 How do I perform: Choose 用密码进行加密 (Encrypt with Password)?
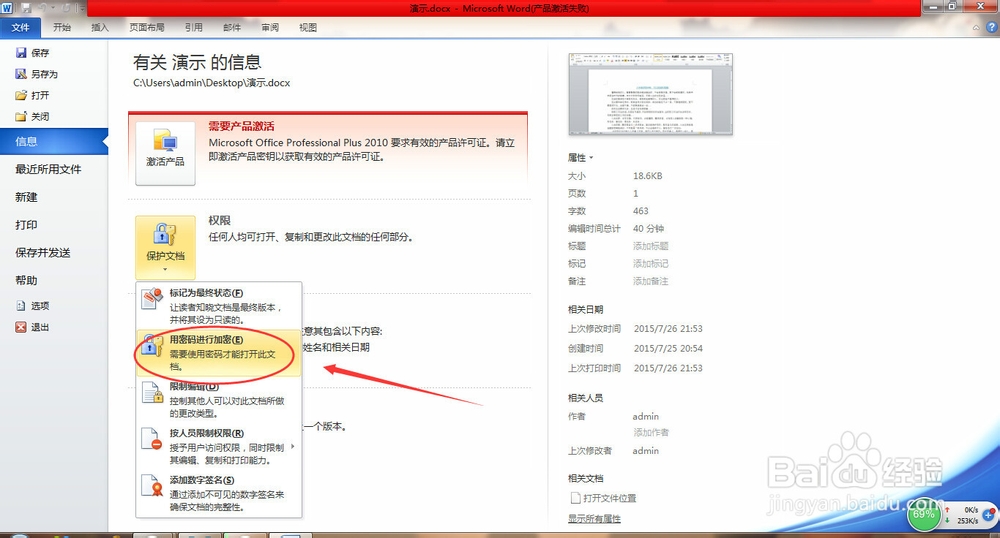pos(219,353)
